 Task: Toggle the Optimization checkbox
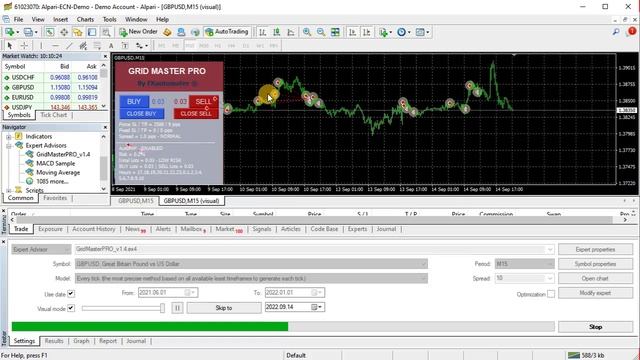pyautogui.click(x=551, y=294)
